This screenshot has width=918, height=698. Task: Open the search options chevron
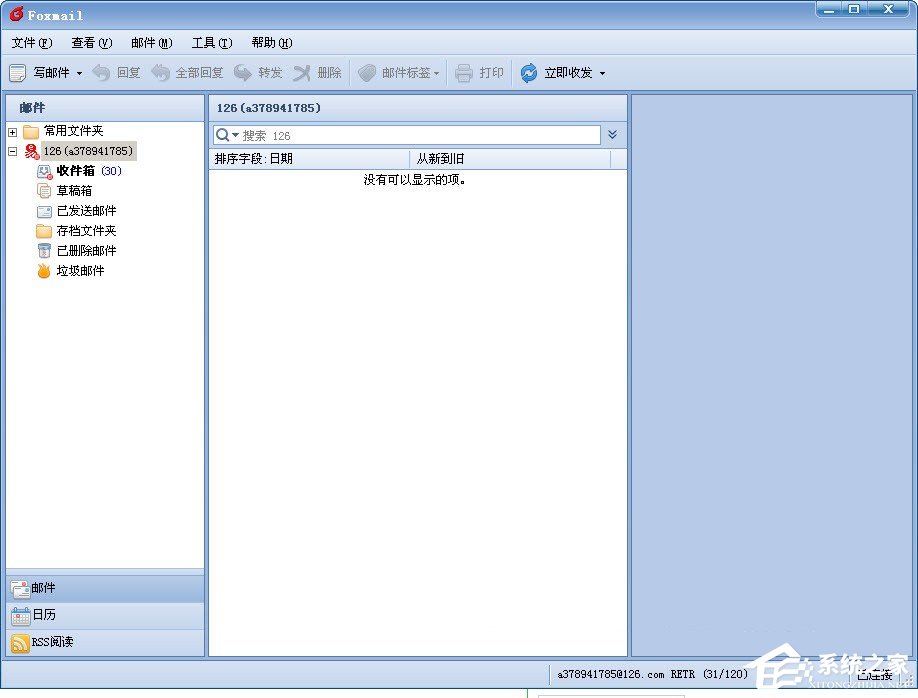click(612, 134)
